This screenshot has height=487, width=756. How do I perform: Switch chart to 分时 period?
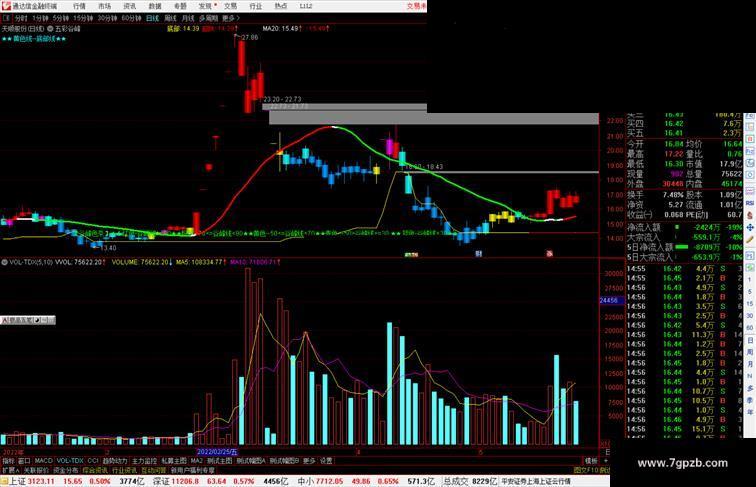[x=21, y=18]
